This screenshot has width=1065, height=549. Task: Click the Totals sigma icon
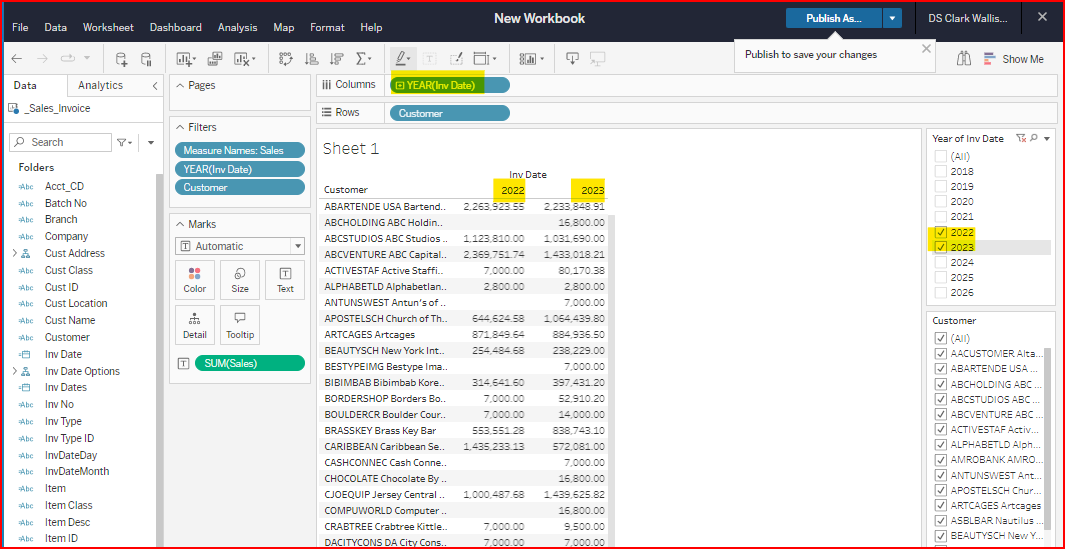click(362, 59)
